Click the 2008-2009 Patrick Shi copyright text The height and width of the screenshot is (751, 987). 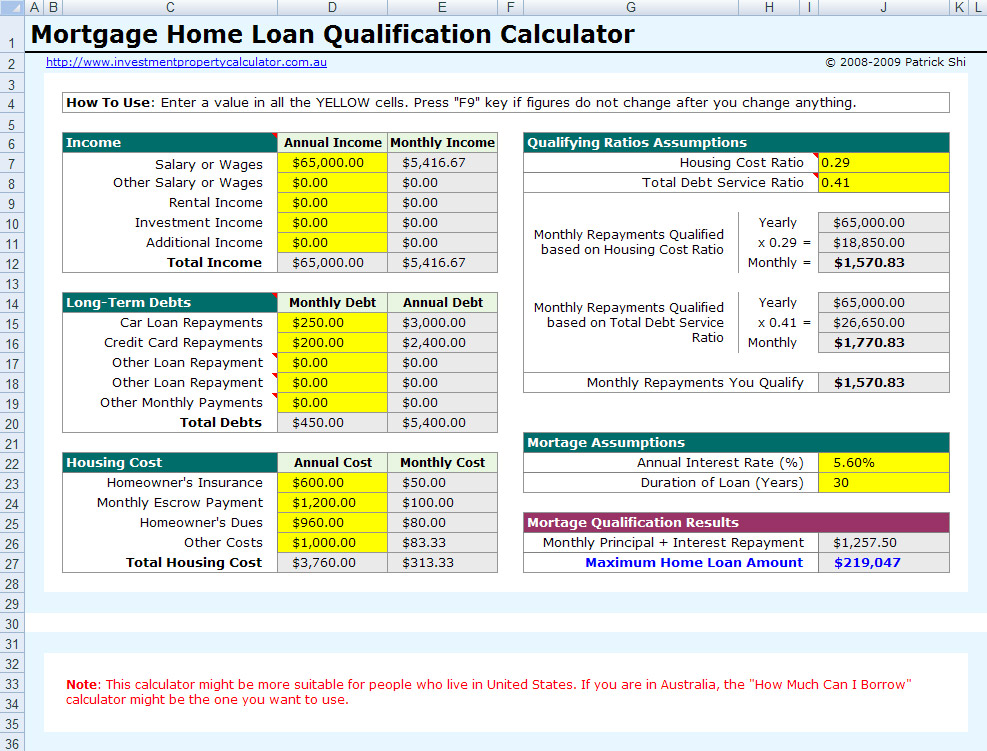coord(895,62)
